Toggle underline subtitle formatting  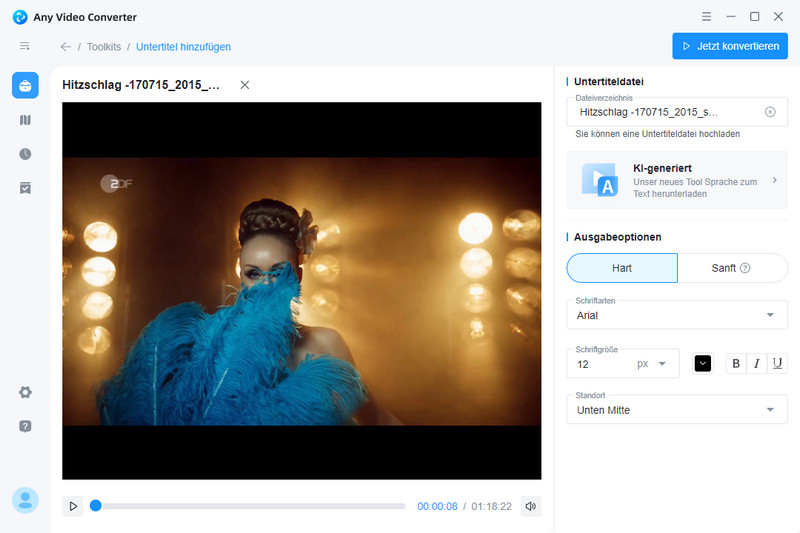777,364
